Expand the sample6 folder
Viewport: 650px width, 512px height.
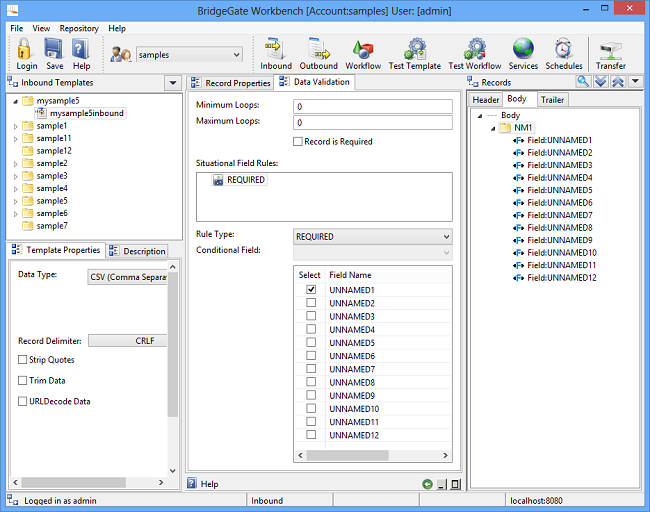[15, 214]
